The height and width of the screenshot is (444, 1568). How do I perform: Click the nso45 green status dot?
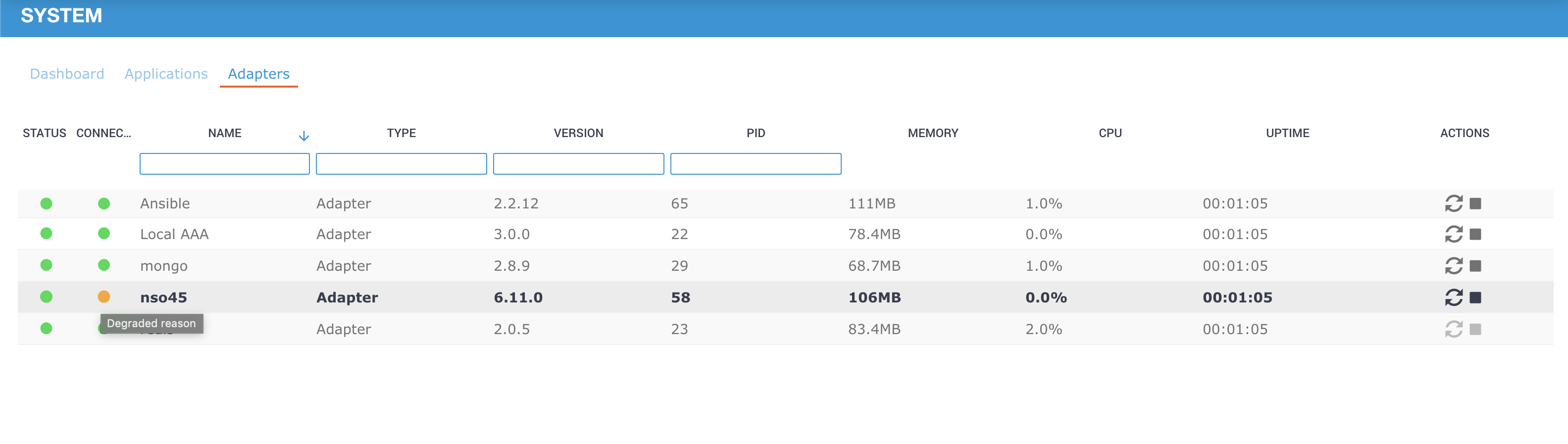pos(46,297)
